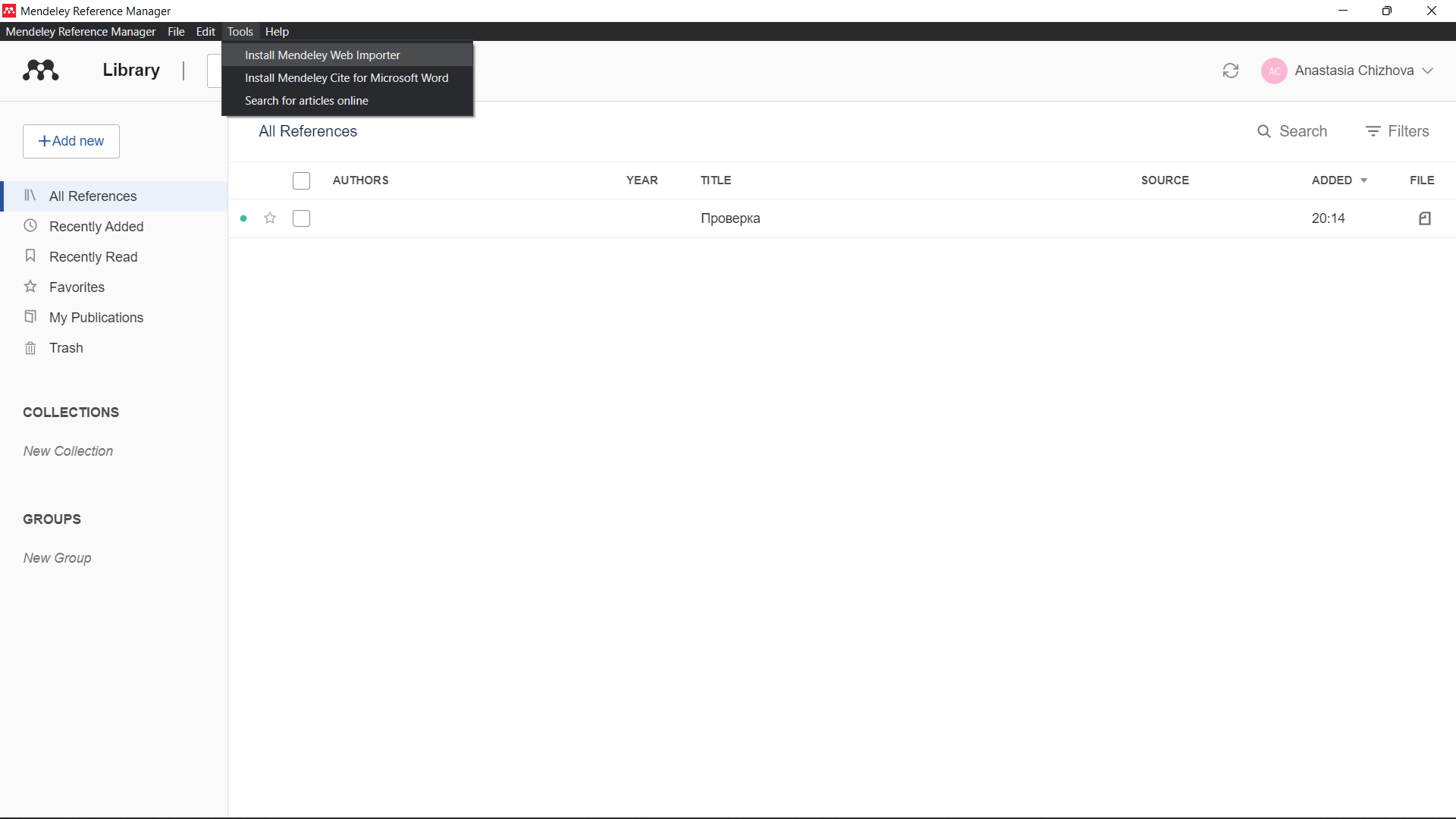Sort by the YEAR column header
This screenshot has height=819, width=1456.
pyautogui.click(x=642, y=180)
